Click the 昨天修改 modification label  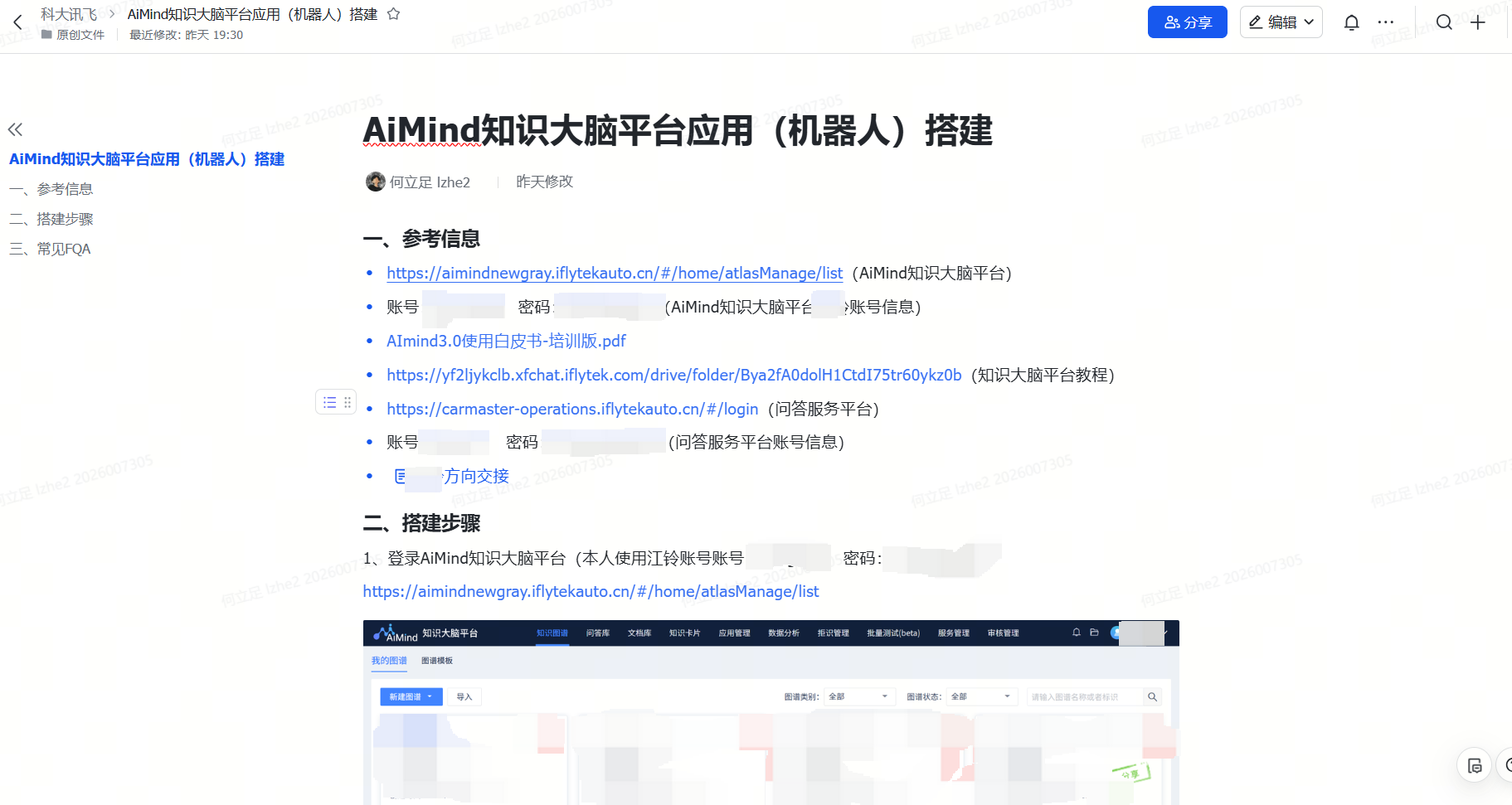click(x=544, y=182)
